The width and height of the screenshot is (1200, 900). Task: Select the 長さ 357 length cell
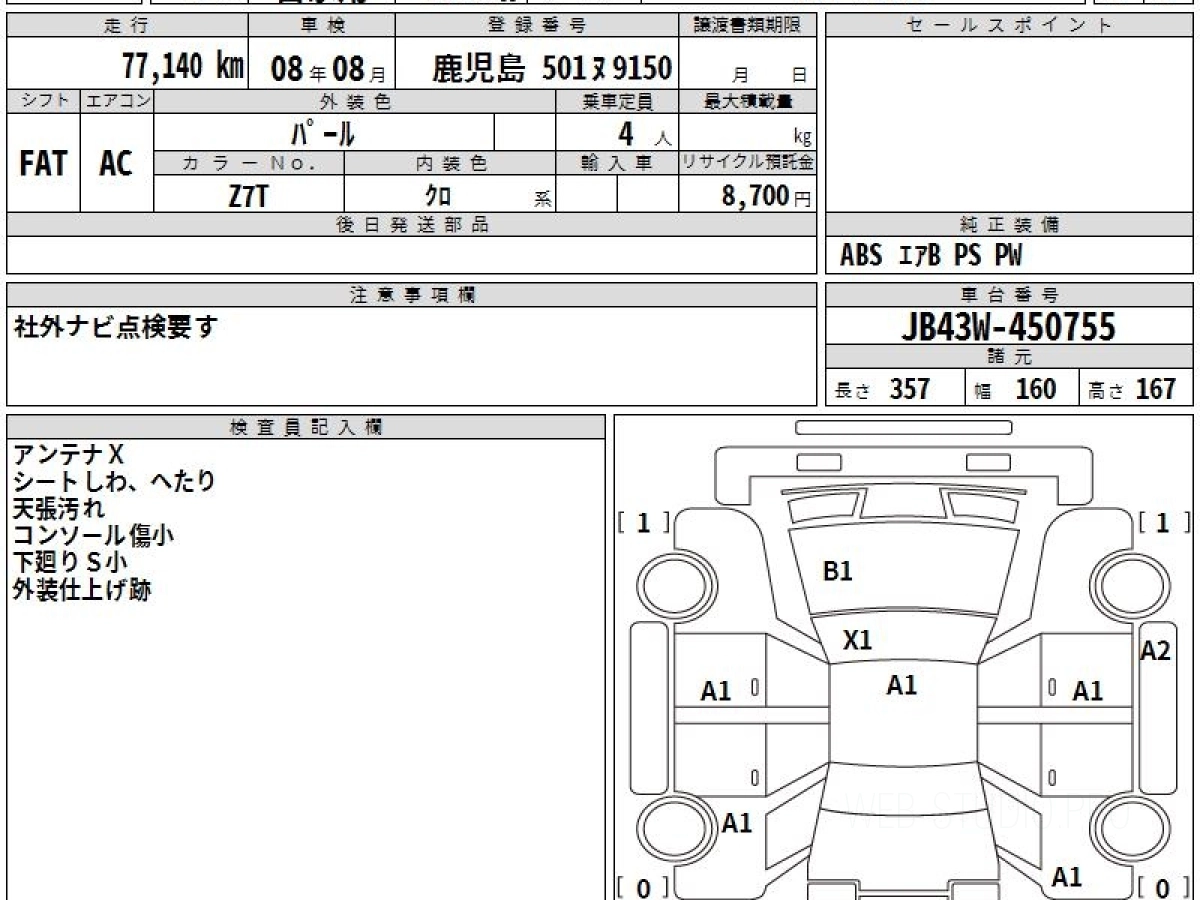pyautogui.click(x=895, y=388)
